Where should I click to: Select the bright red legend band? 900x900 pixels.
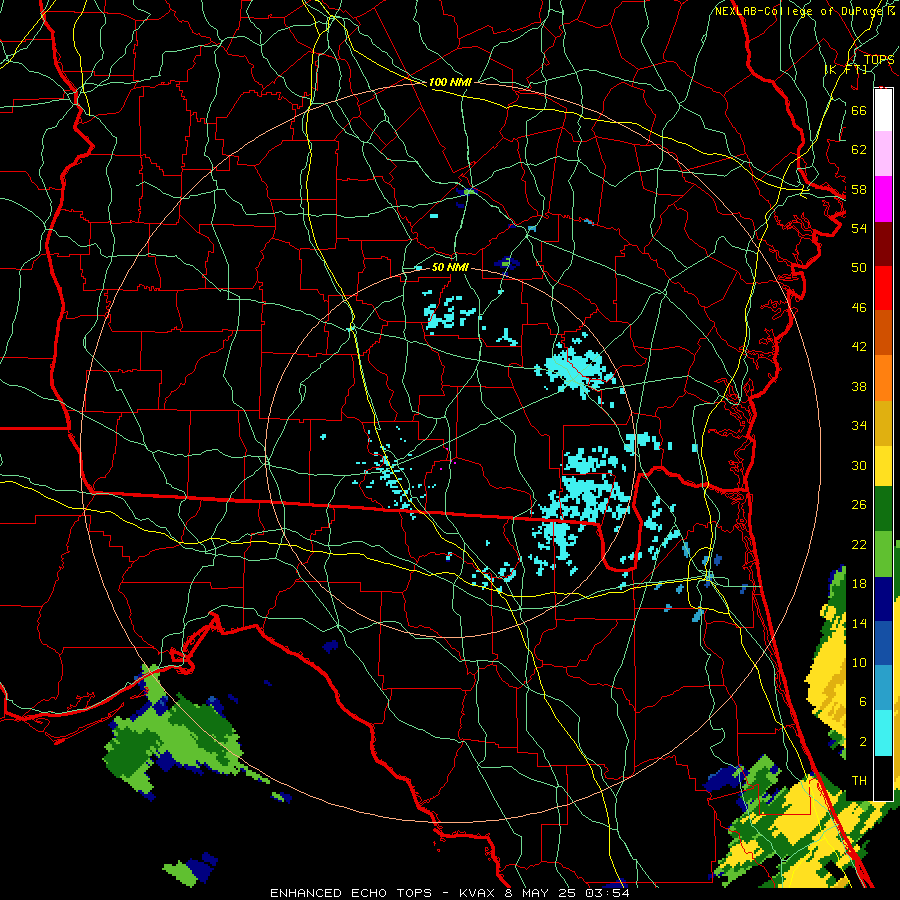click(883, 288)
